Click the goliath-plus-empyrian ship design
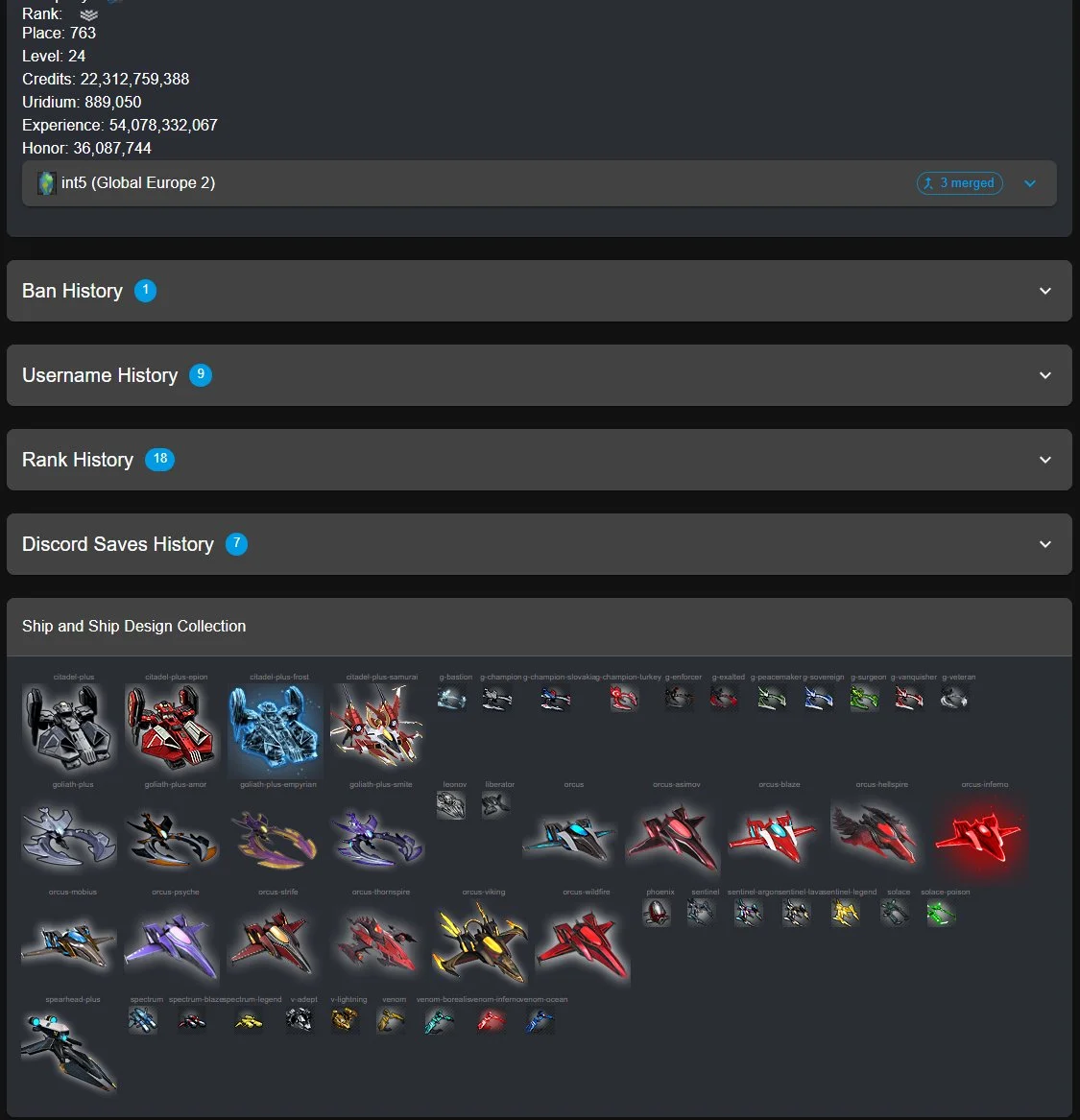1080x1120 pixels. click(x=275, y=837)
